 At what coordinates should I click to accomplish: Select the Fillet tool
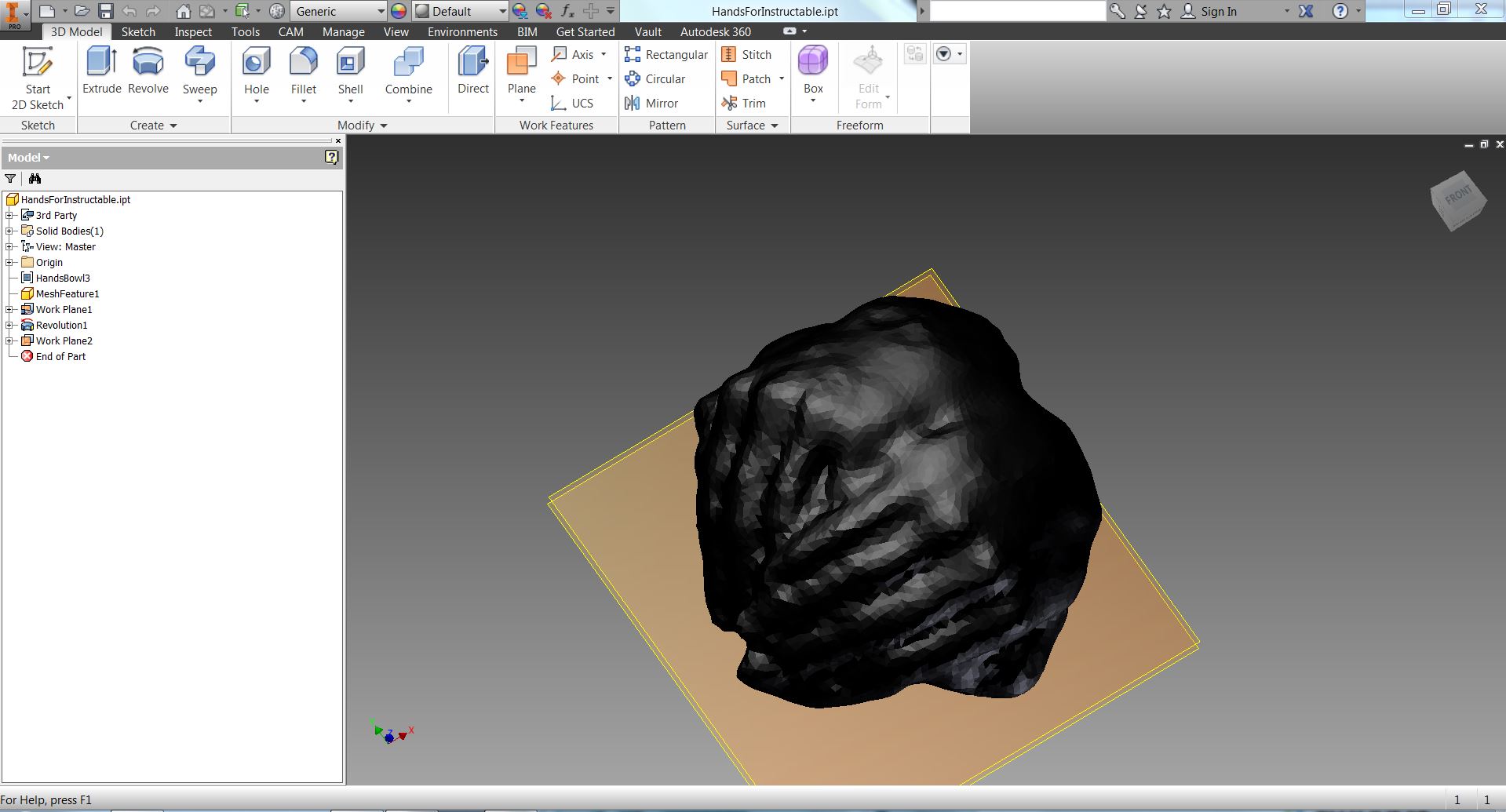coord(303,73)
